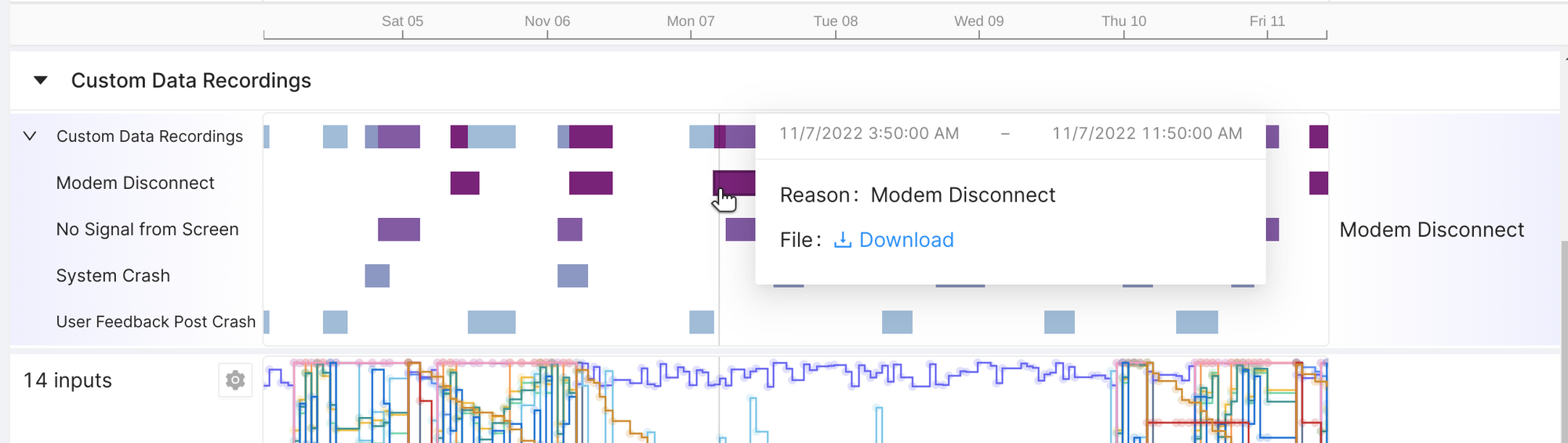Click the hovered Modem Disconnect block on Mon 07
The height and width of the screenshot is (443, 1568).
click(734, 183)
